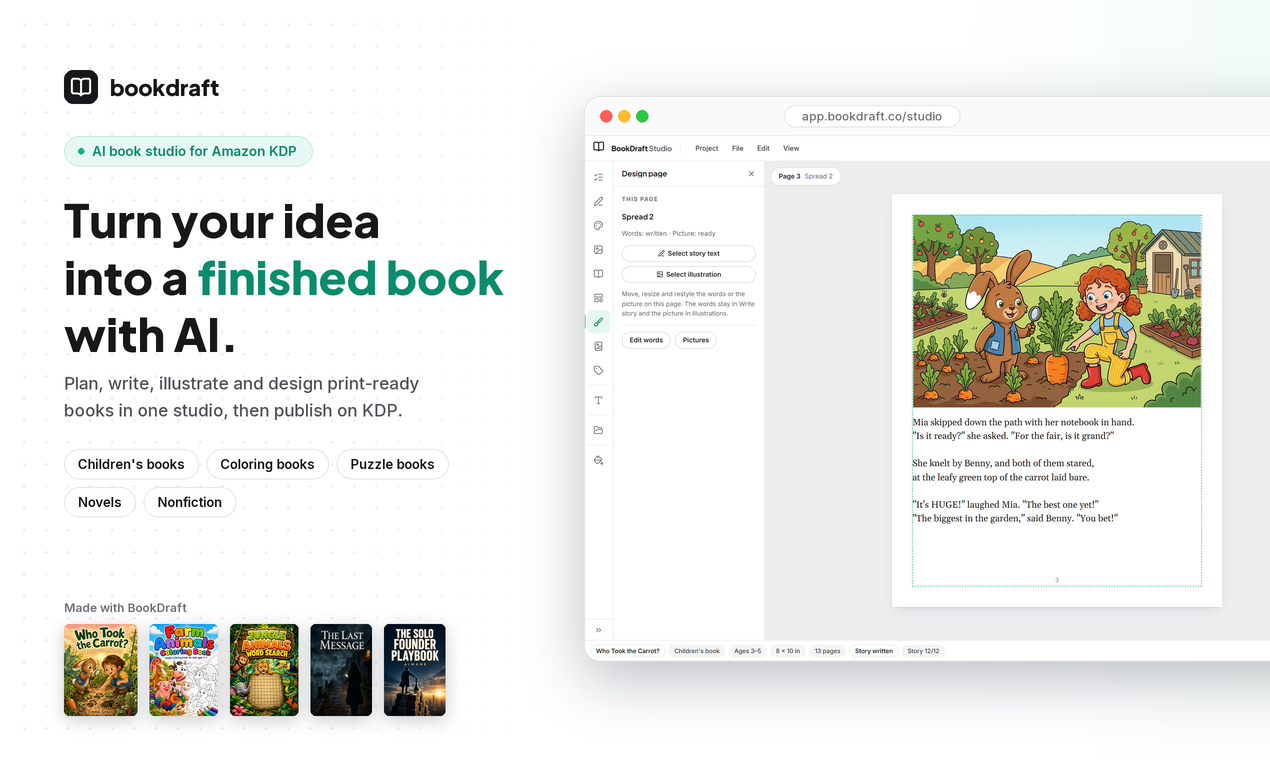Screen dimensions: 1270x760
Task: Click the open-book icon in sidebar
Action: (598, 273)
